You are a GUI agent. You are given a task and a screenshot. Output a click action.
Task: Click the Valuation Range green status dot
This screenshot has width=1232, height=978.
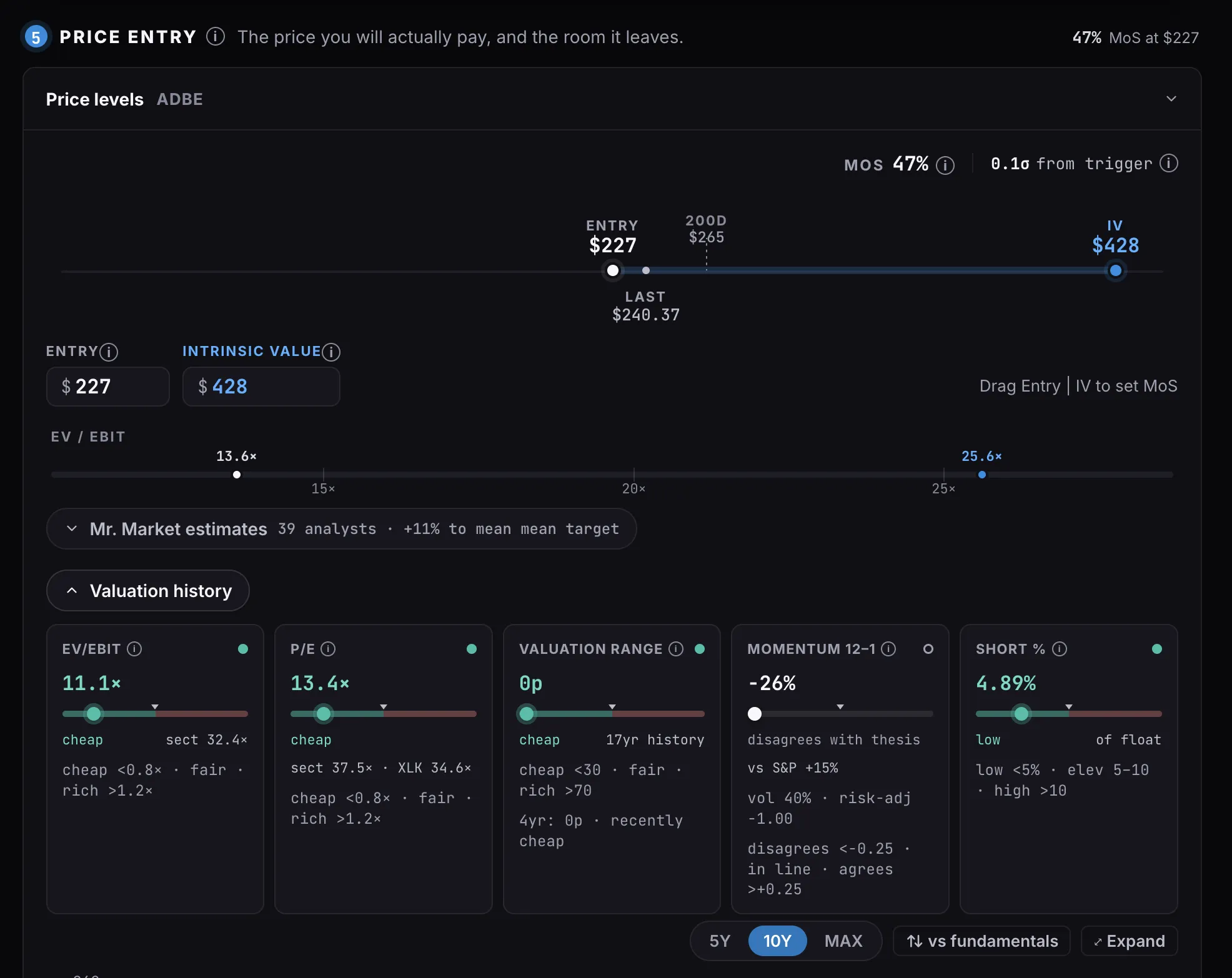tap(700, 649)
